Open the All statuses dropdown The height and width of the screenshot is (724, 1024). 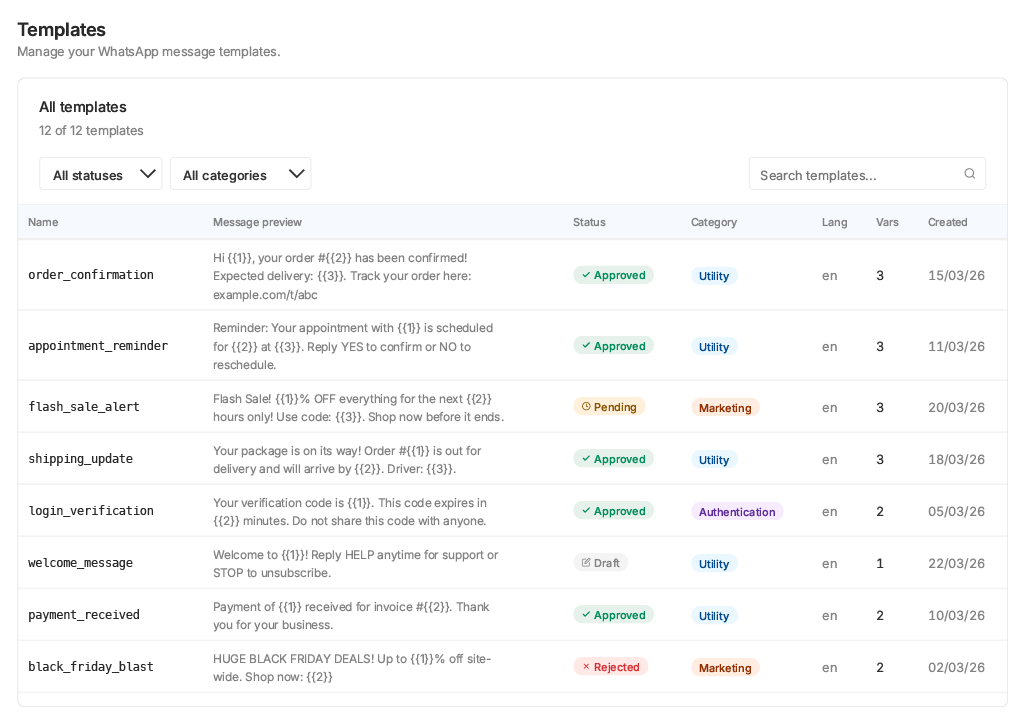101,174
